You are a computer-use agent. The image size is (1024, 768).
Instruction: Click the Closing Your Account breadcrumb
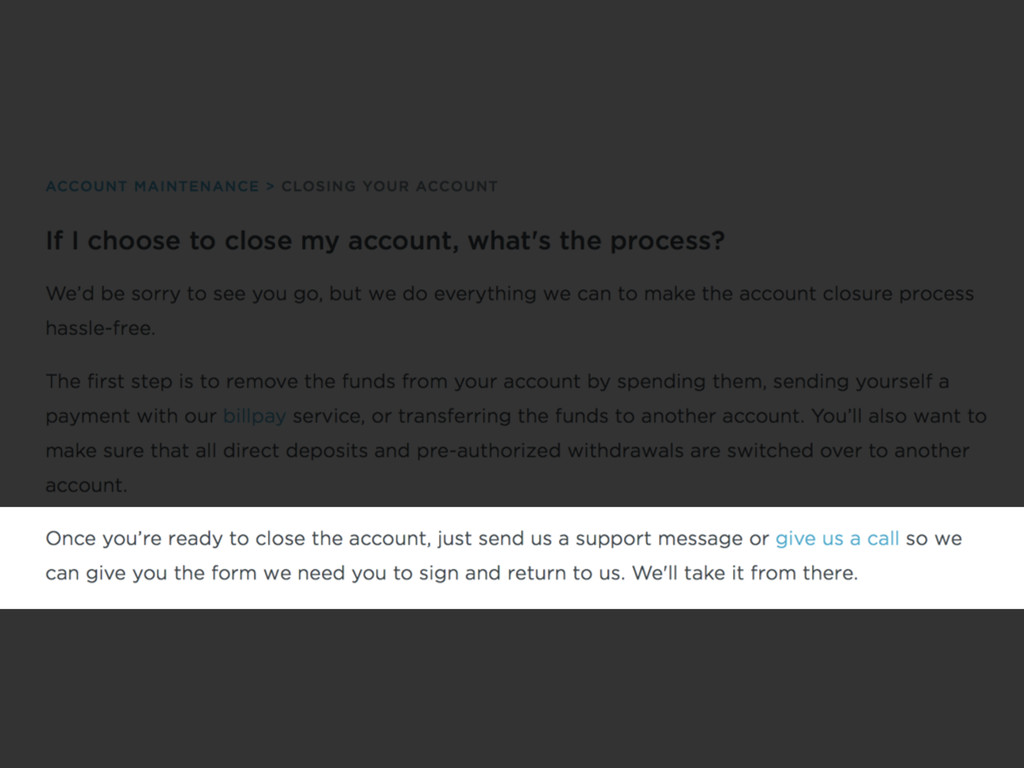pyautogui.click(x=389, y=186)
